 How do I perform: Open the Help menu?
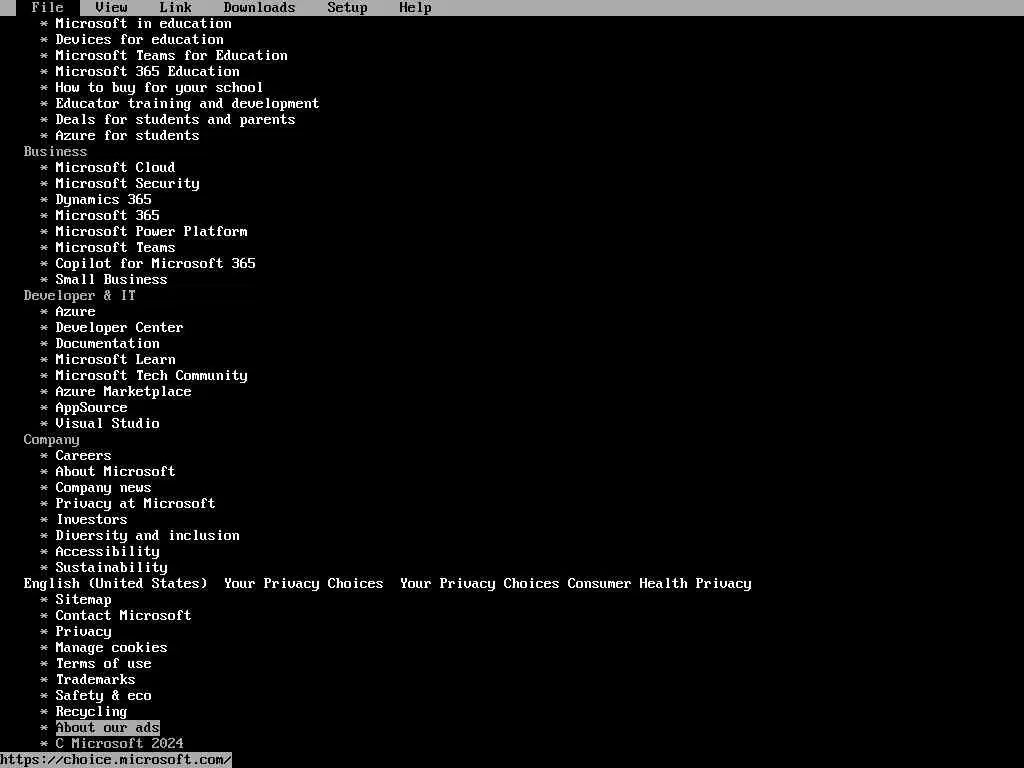pos(415,7)
